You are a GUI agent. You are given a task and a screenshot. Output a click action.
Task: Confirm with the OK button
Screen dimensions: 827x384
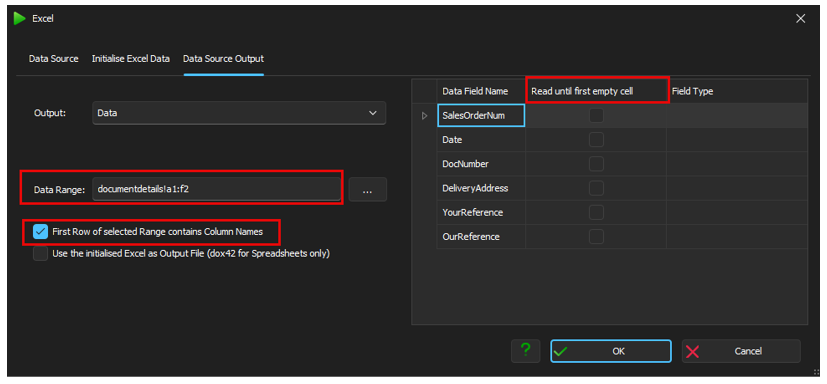[611, 351]
